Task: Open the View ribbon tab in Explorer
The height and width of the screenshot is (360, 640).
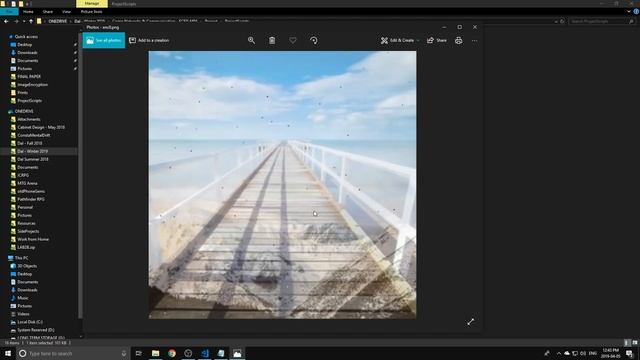Action: pyautogui.click(x=66, y=12)
